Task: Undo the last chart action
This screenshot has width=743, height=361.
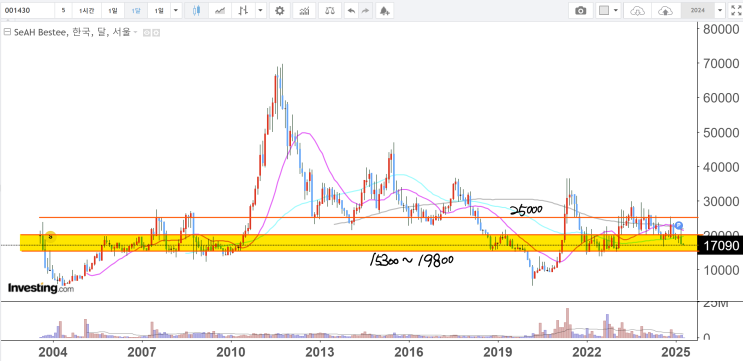Action: coord(351,10)
